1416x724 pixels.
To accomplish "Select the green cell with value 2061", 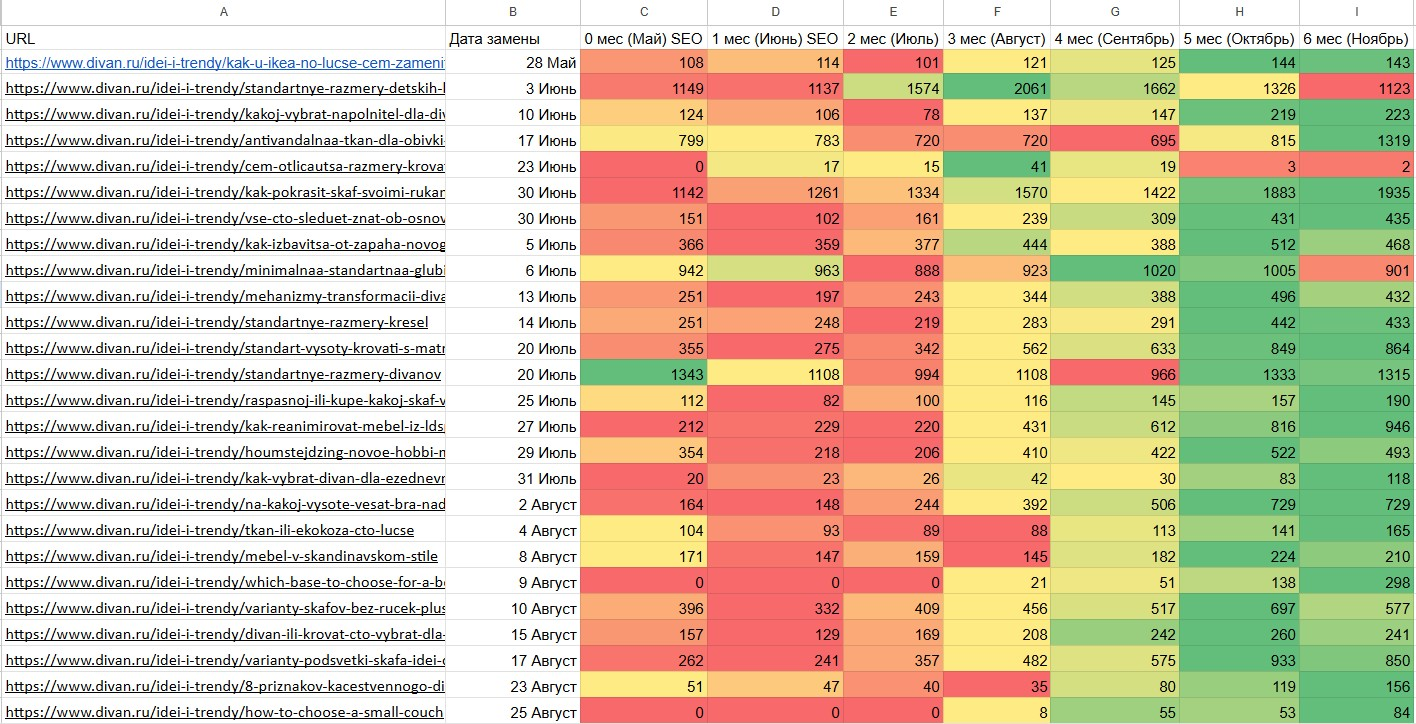I will (x=997, y=88).
